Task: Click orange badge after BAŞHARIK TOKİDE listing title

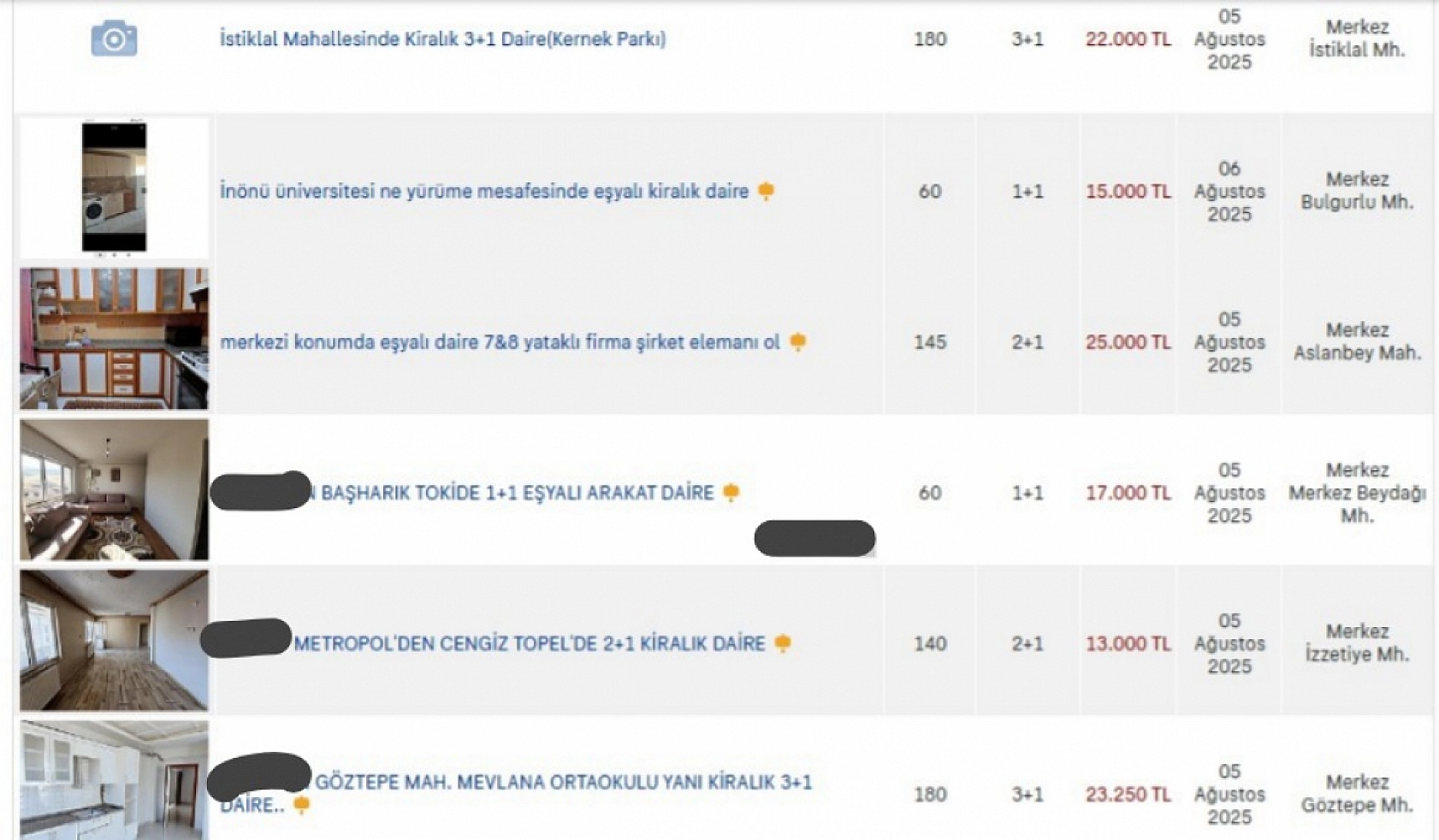Action: click(731, 492)
